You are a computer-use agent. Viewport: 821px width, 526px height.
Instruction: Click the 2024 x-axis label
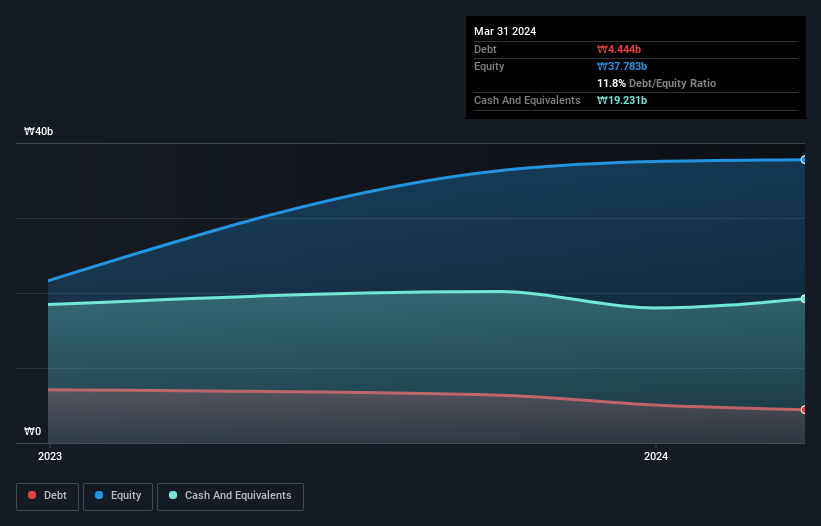click(656, 456)
